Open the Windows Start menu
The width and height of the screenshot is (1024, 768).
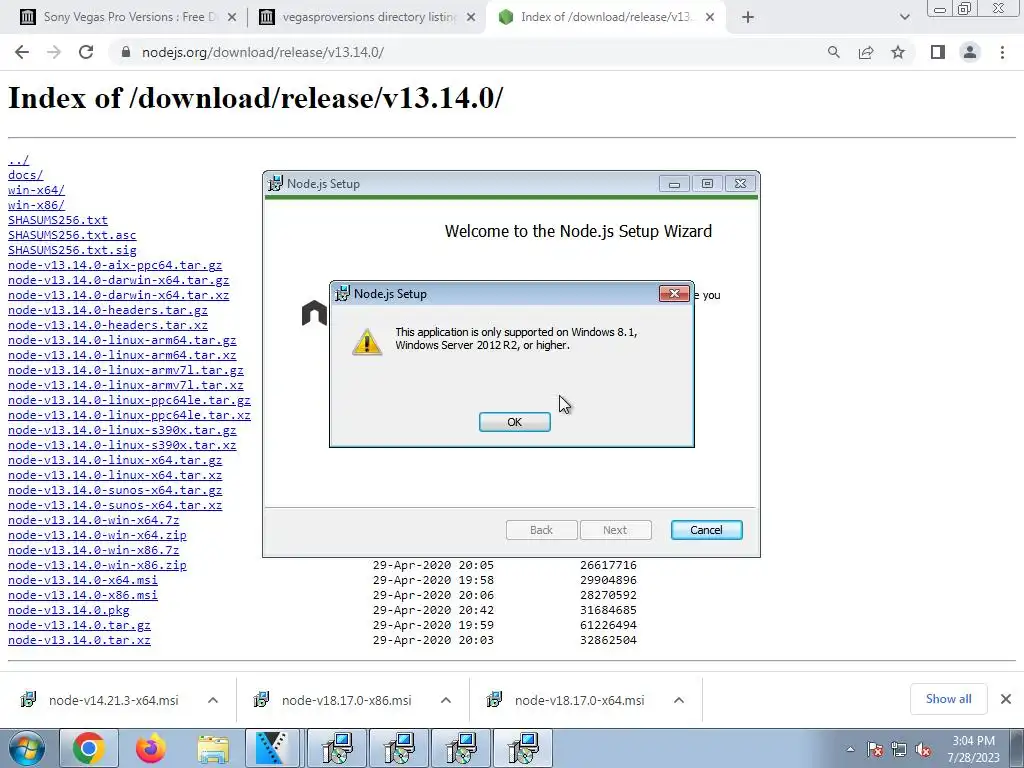[x=27, y=748]
